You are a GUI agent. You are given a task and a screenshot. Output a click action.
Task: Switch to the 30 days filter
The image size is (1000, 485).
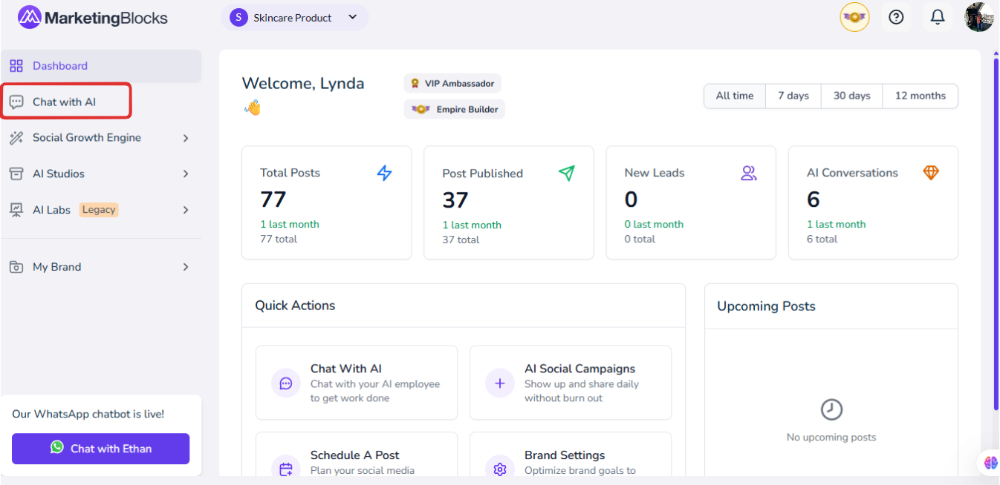click(x=852, y=96)
